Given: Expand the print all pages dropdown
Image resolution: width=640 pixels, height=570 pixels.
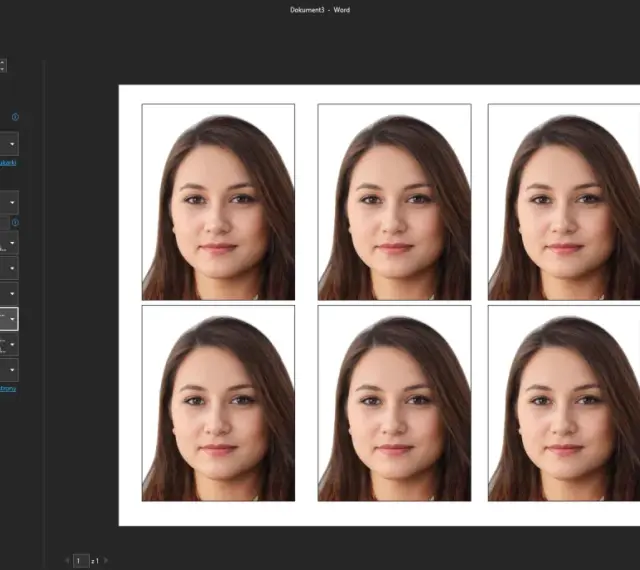Looking at the screenshot, I should [9, 202].
